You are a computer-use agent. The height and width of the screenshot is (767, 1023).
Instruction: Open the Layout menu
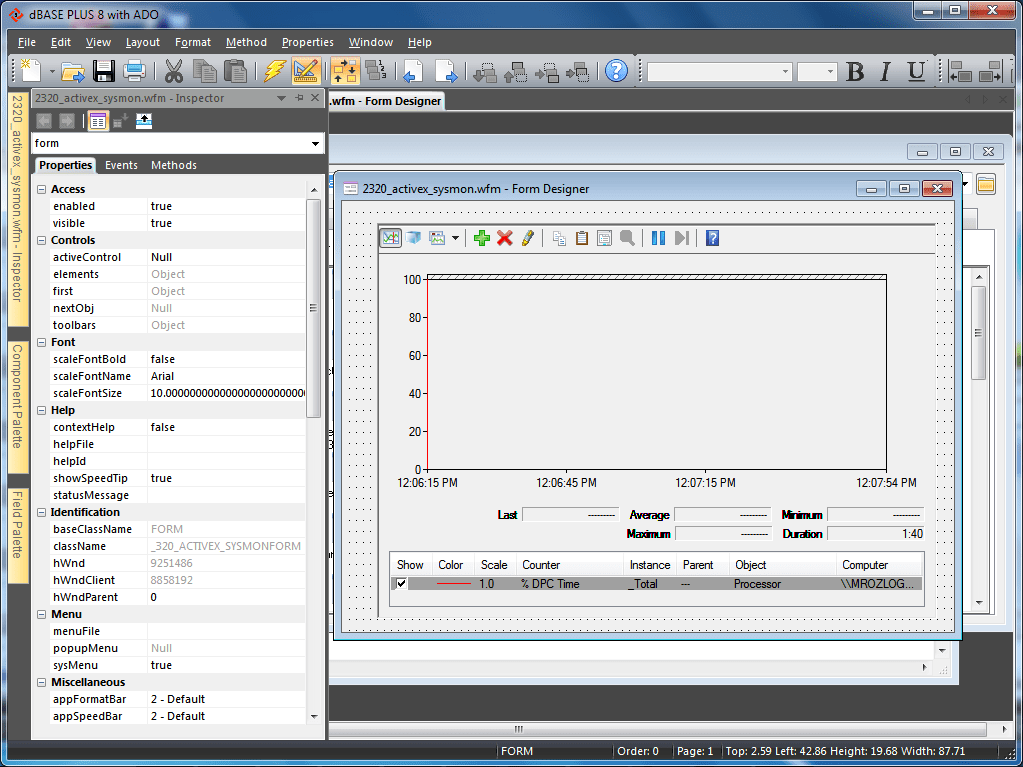click(142, 42)
